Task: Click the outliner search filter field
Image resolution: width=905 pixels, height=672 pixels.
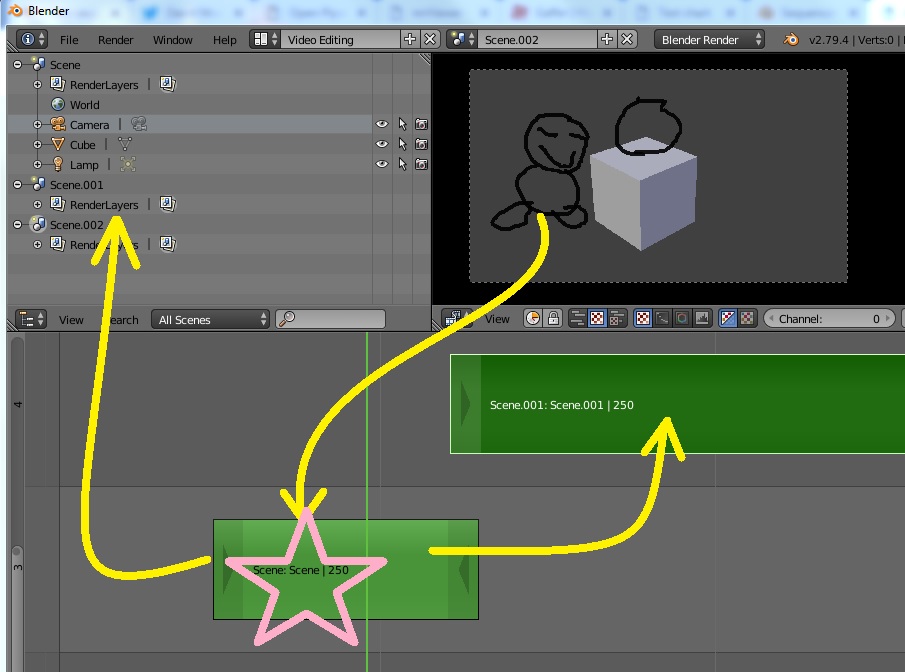Action: (330, 319)
